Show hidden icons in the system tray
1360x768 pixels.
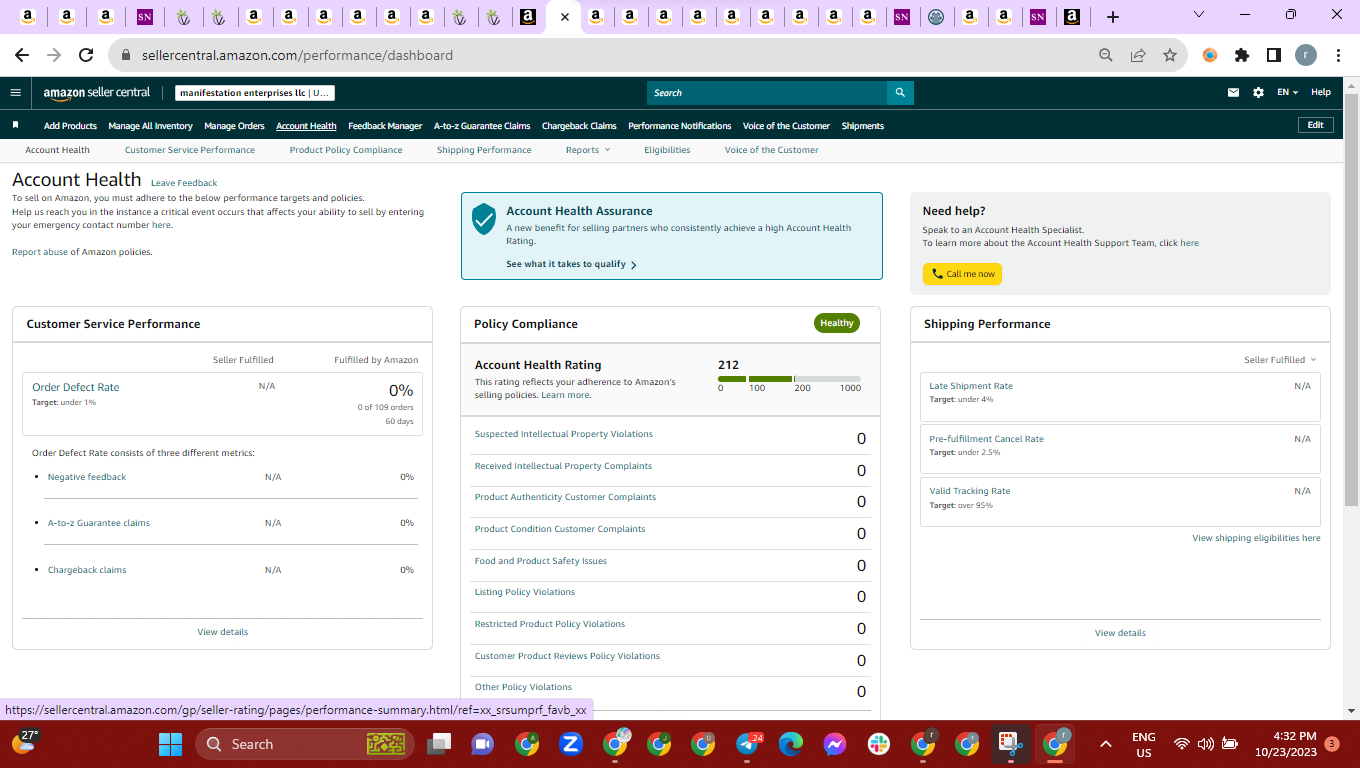coord(1105,744)
